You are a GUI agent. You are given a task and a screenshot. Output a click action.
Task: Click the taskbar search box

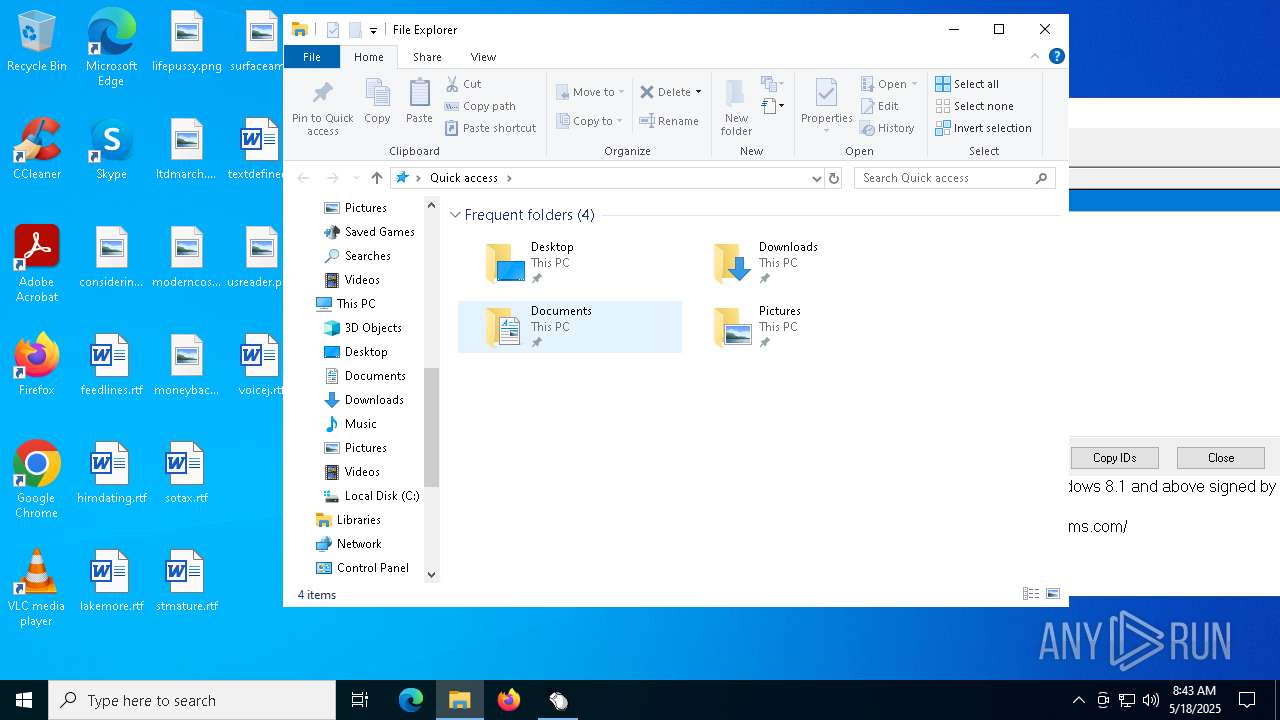point(192,700)
